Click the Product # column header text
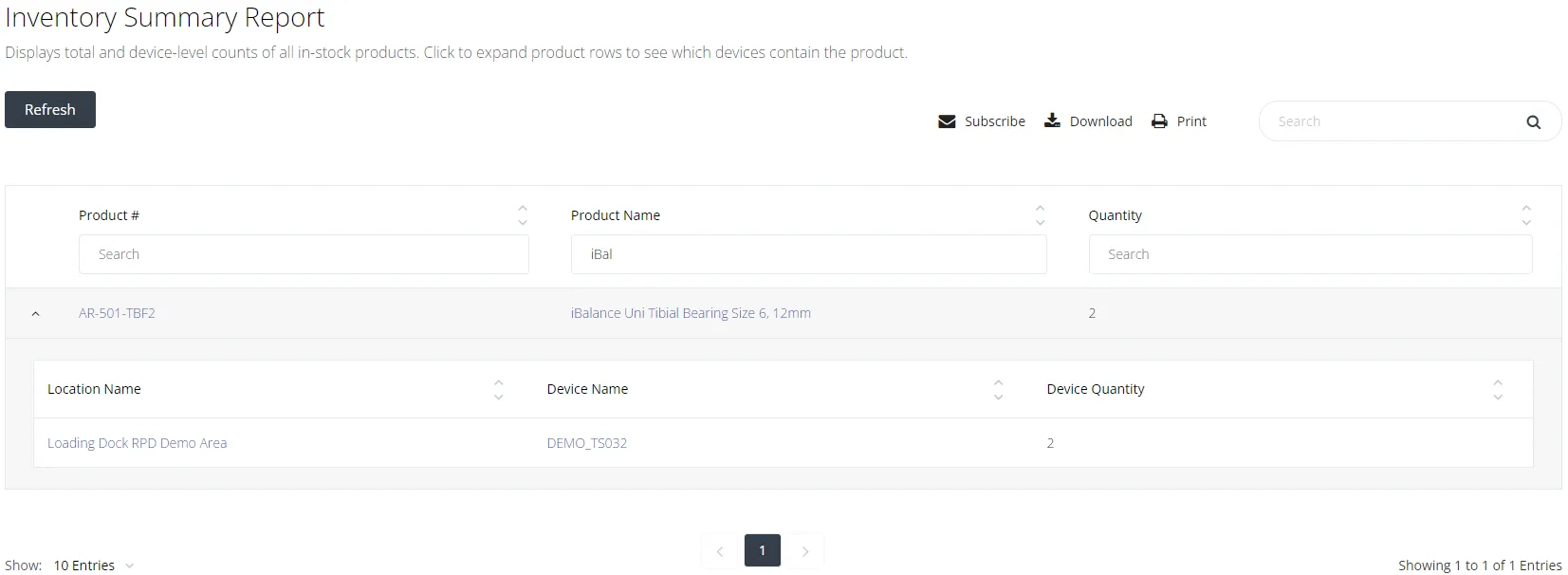The height and width of the screenshot is (575, 1568). [x=109, y=215]
